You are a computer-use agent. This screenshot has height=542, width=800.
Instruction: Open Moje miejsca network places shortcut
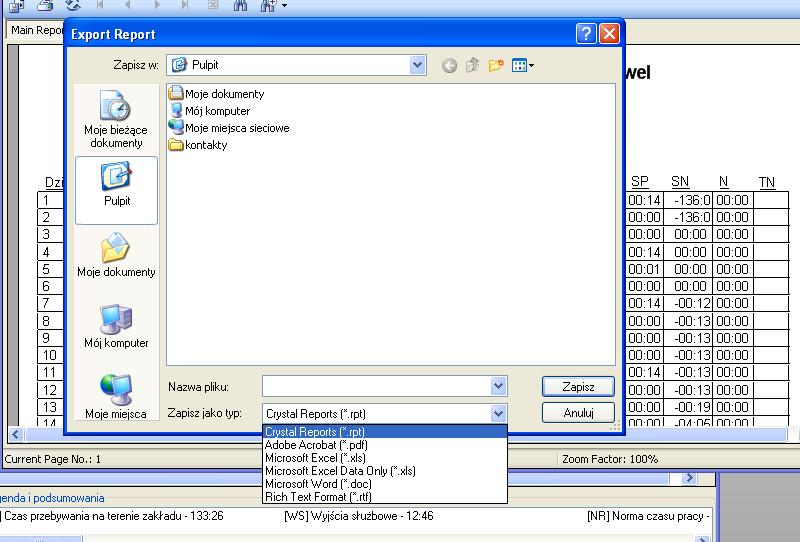(116, 396)
